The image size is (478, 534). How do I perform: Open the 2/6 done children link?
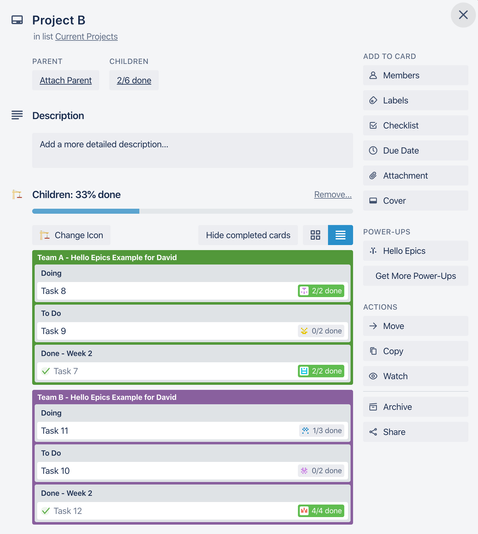click(134, 80)
